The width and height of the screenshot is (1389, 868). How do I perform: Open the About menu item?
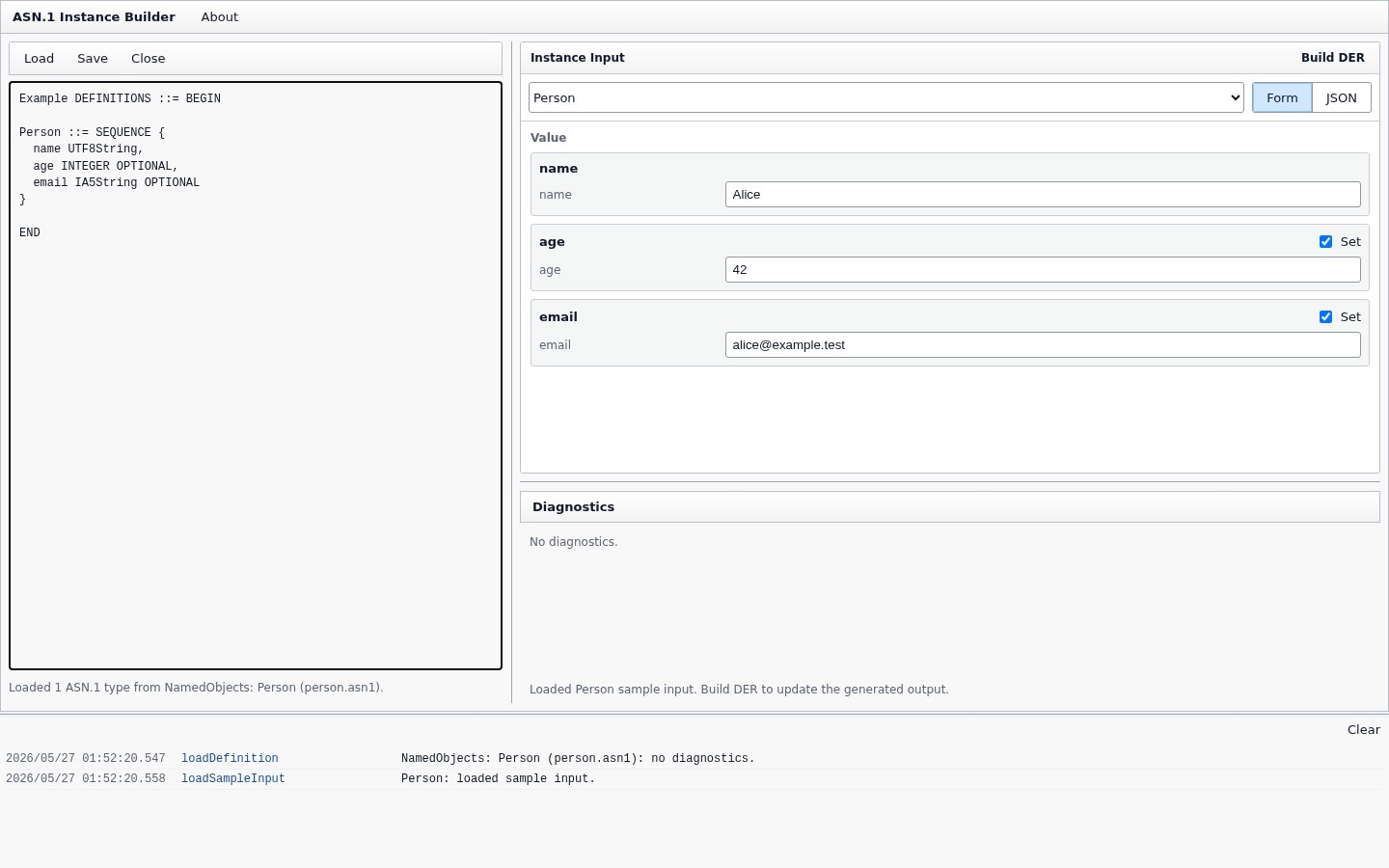(219, 17)
